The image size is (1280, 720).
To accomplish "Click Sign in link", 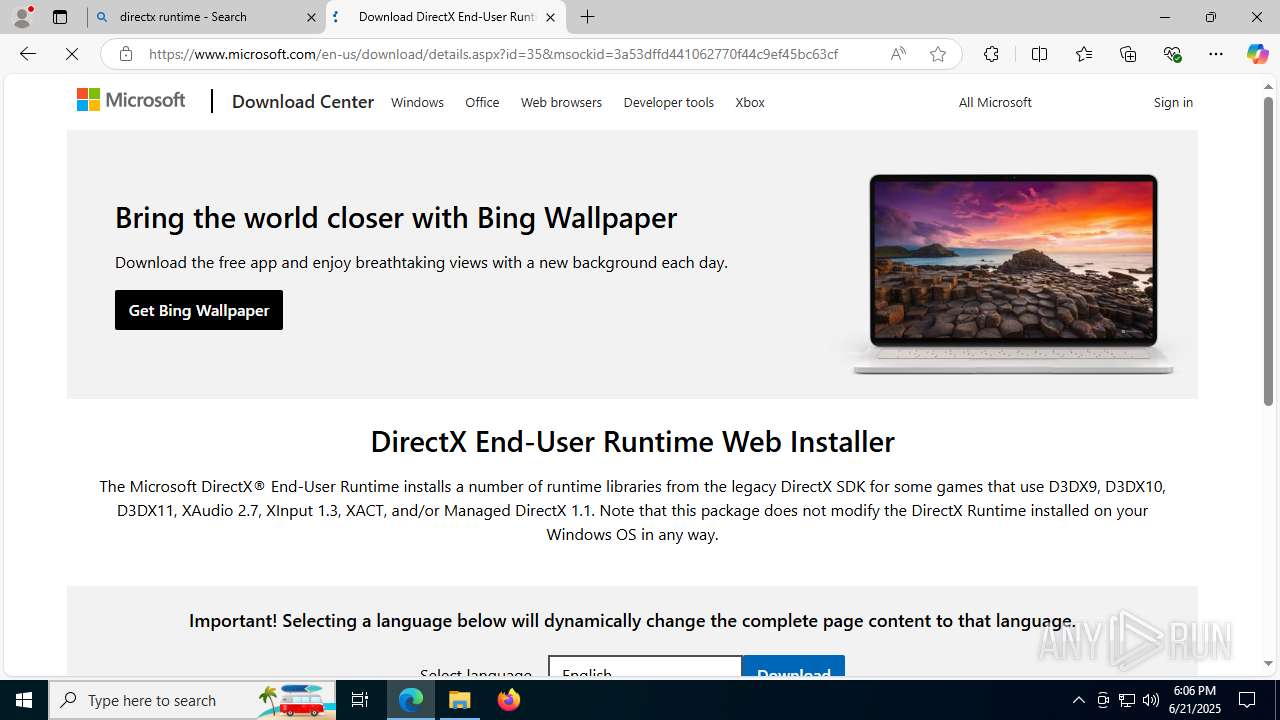I will [x=1173, y=102].
